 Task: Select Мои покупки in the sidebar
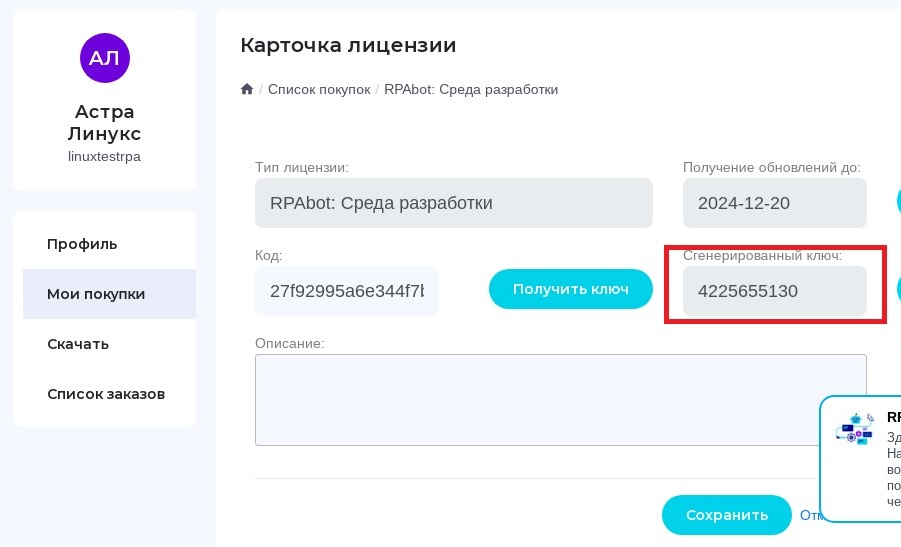pos(109,294)
